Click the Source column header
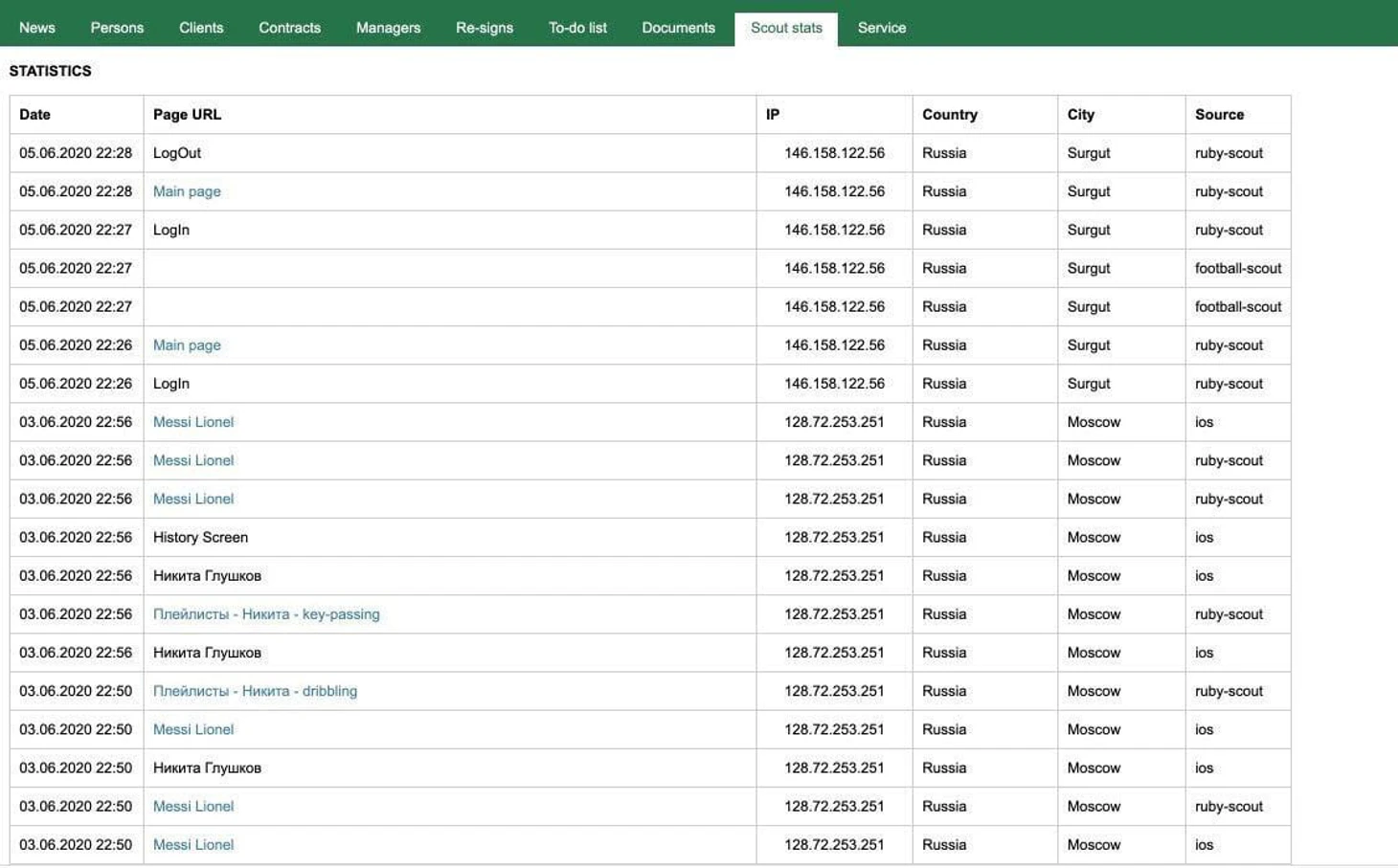The height and width of the screenshot is (868, 1398). pyautogui.click(x=1219, y=115)
